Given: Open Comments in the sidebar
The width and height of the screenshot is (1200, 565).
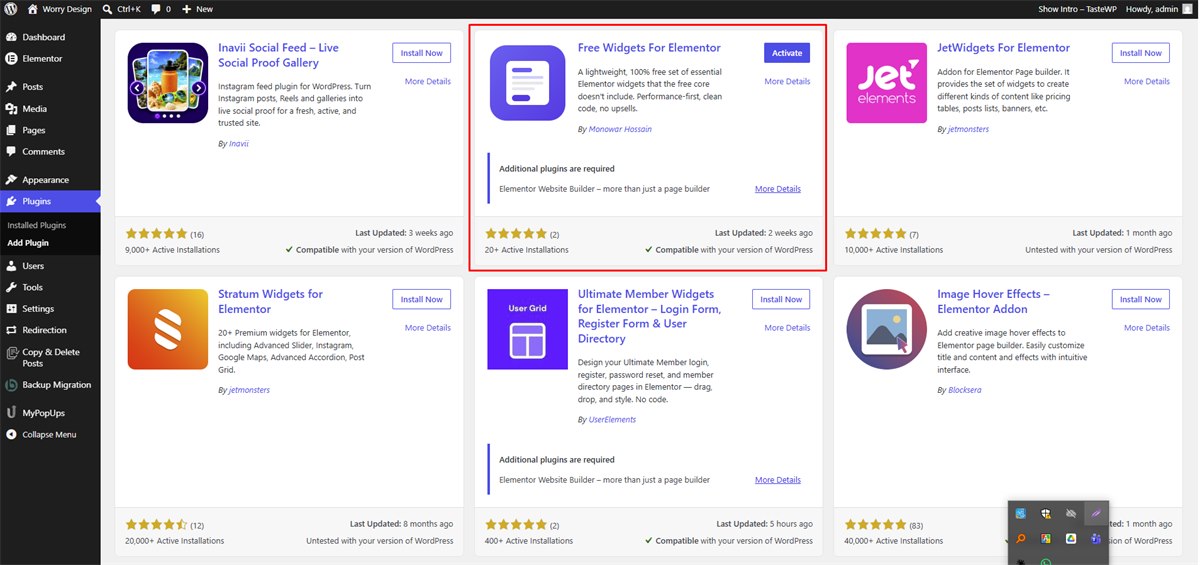Looking at the screenshot, I should click(x=50, y=151).
